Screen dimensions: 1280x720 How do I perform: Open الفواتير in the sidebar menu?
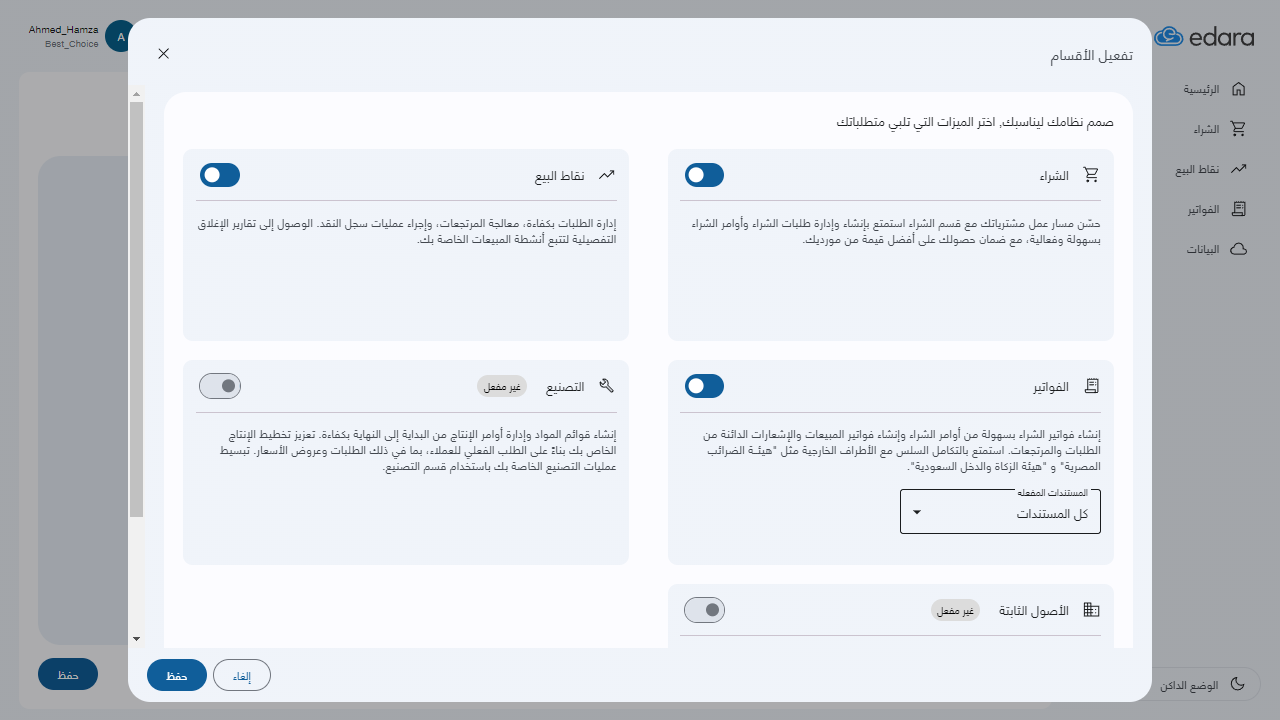[1217, 209]
